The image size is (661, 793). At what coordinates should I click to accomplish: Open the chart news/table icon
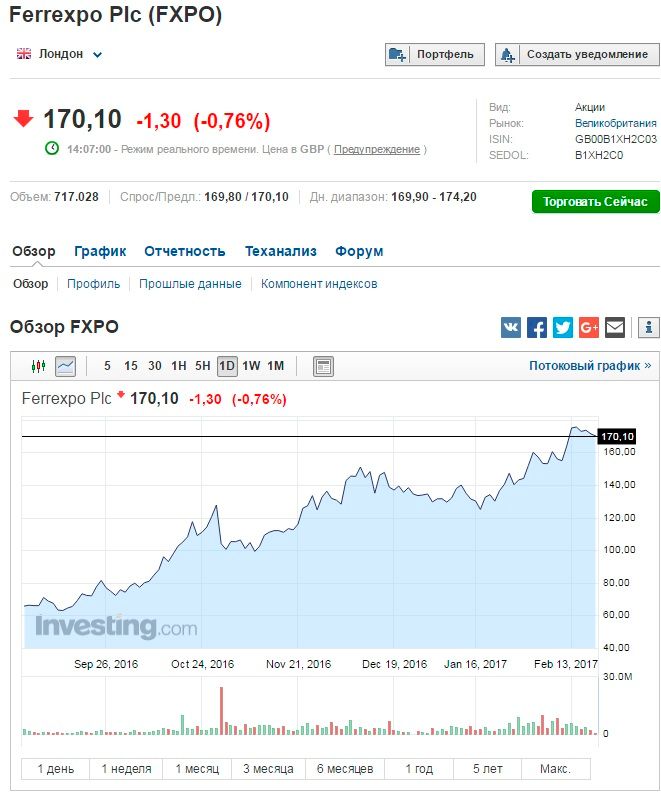323,366
